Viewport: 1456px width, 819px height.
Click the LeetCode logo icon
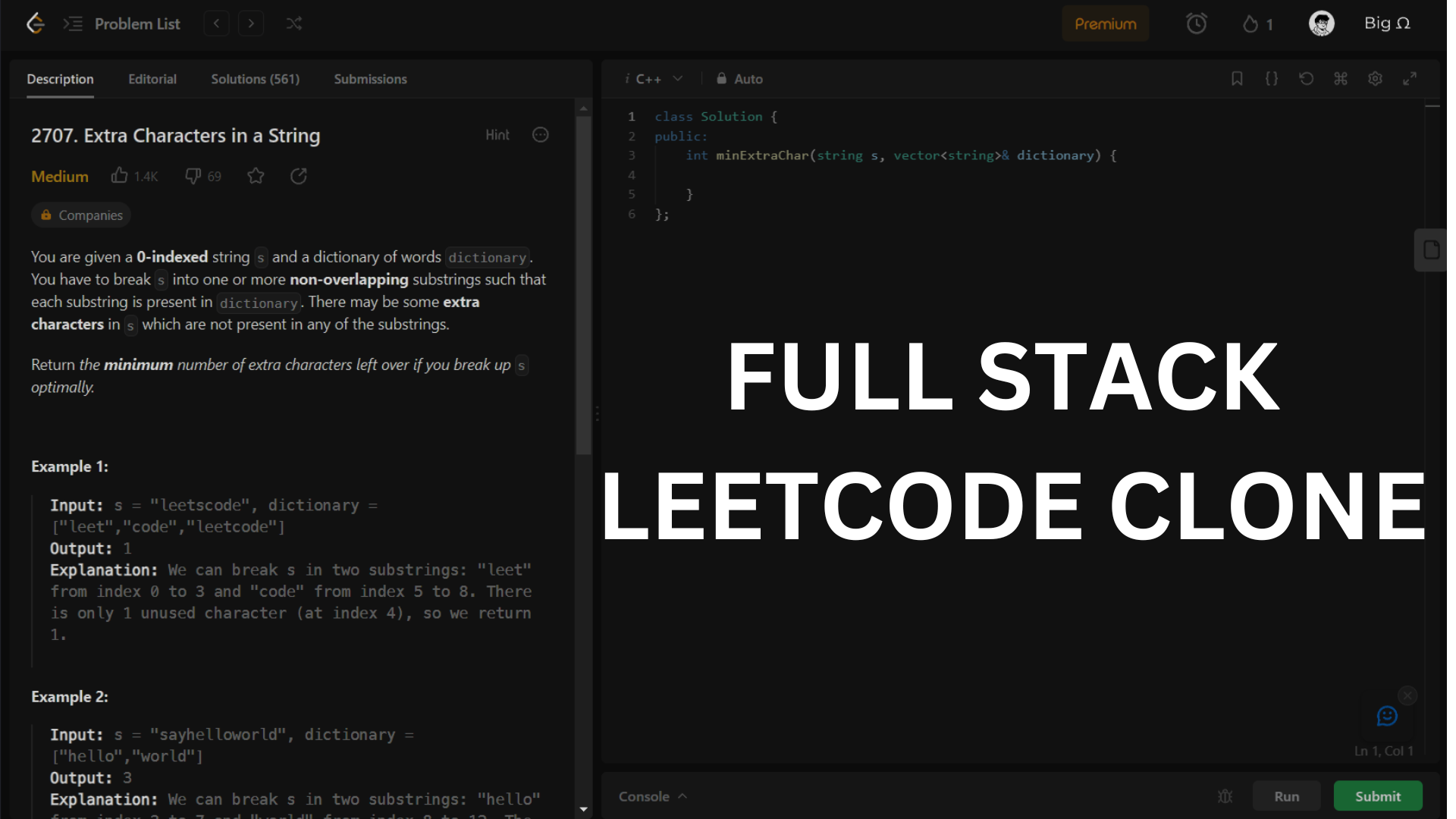pos(36,24)
